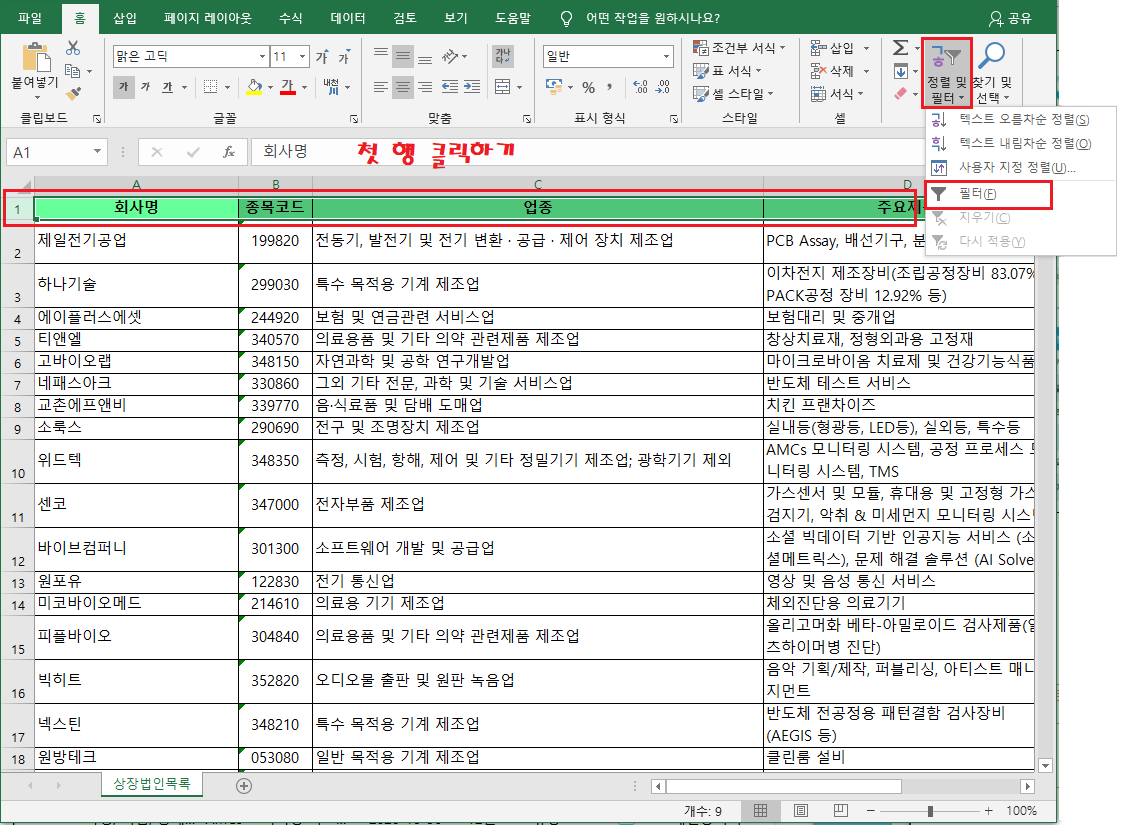This screenshot has height=825, width=1123.
Task: Click the increase indent icon
Action: (x=472, y=87)
